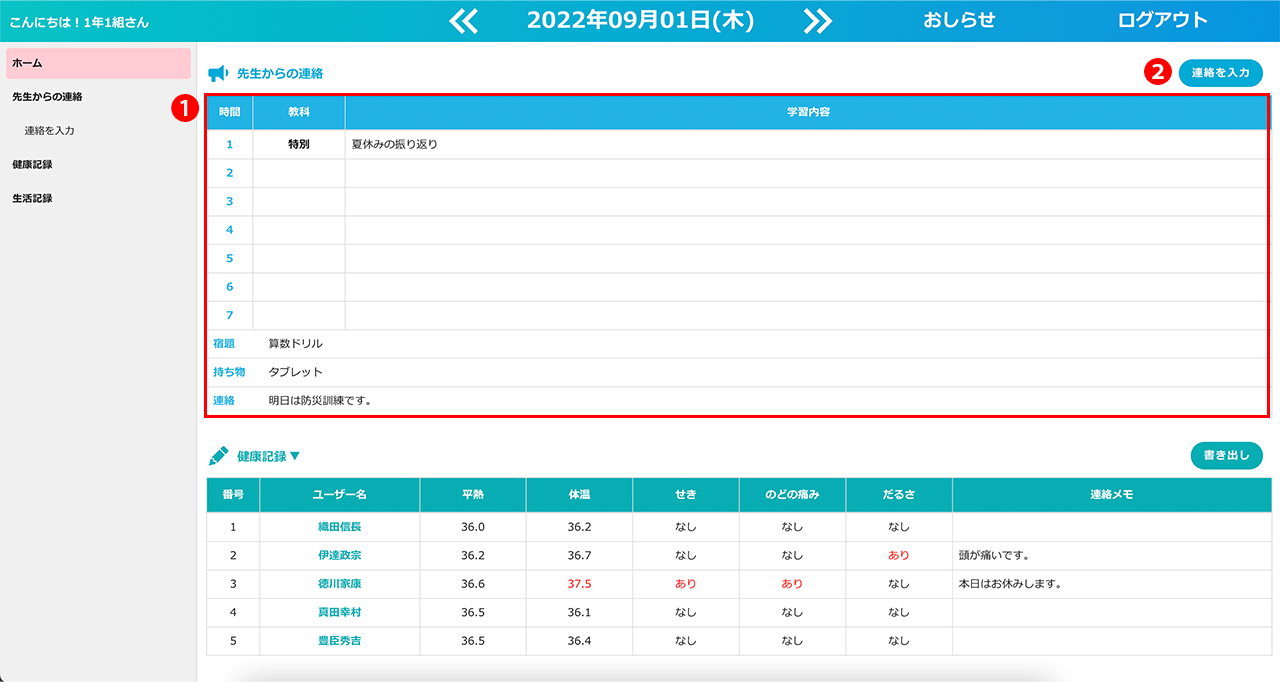Viewport: 1280px width, 682px height.
Task: Select ホーム in the sidebar
Action: click(x=98, y=63)
